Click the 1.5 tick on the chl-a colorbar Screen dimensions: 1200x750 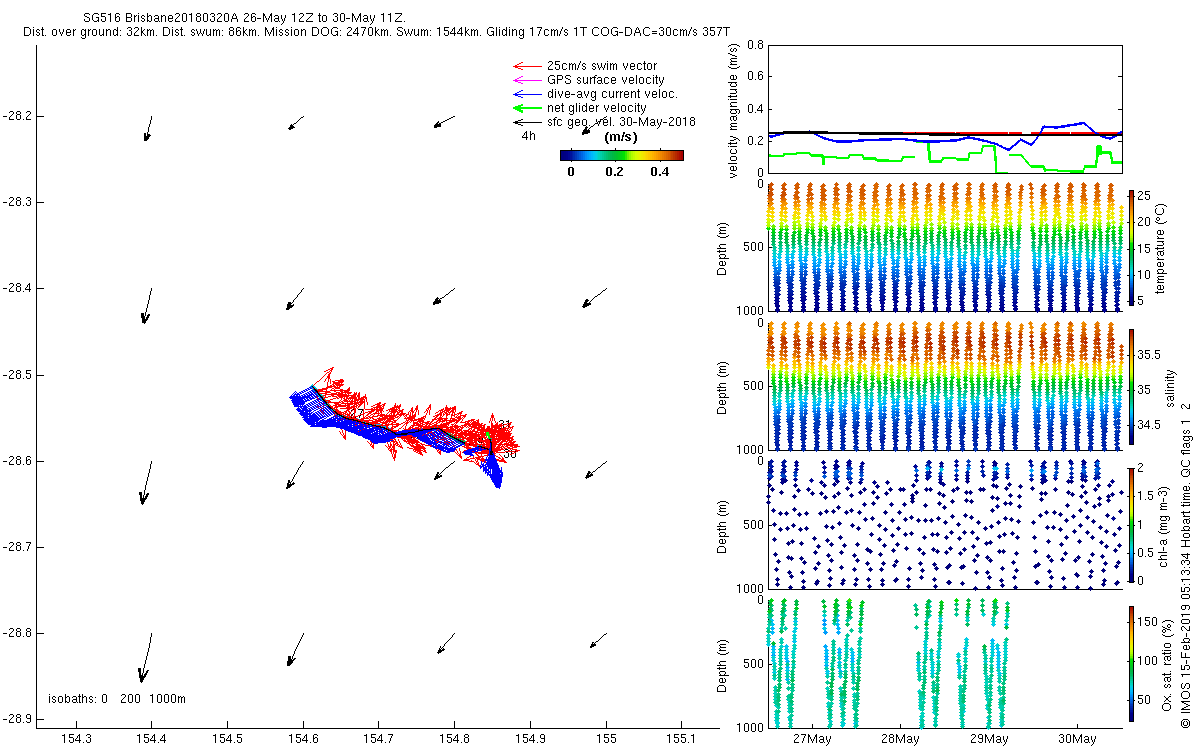click(x=1146, y=495)
